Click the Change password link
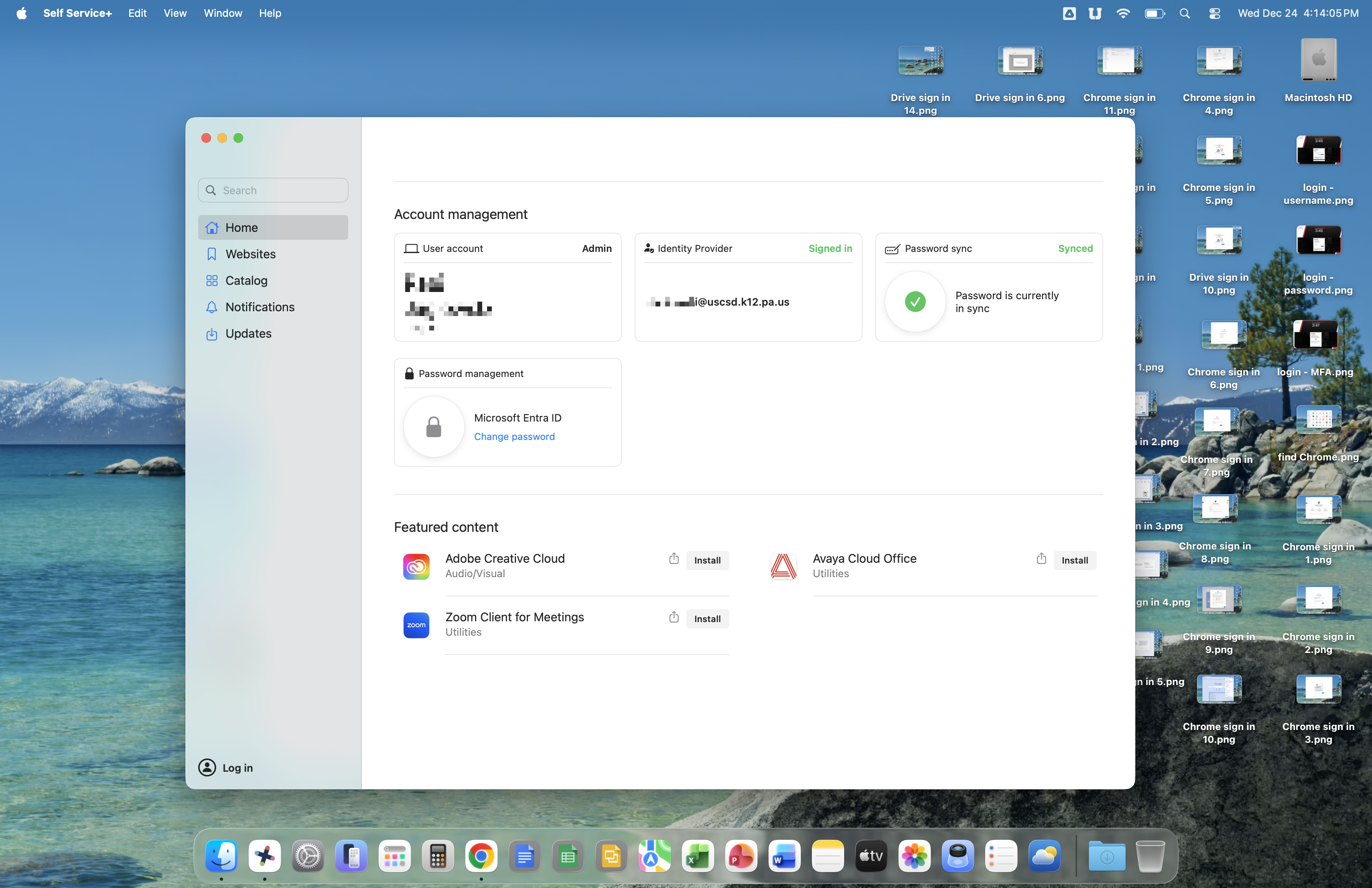The width and height of the screenshot is (1372, 888). click(514, 437)
